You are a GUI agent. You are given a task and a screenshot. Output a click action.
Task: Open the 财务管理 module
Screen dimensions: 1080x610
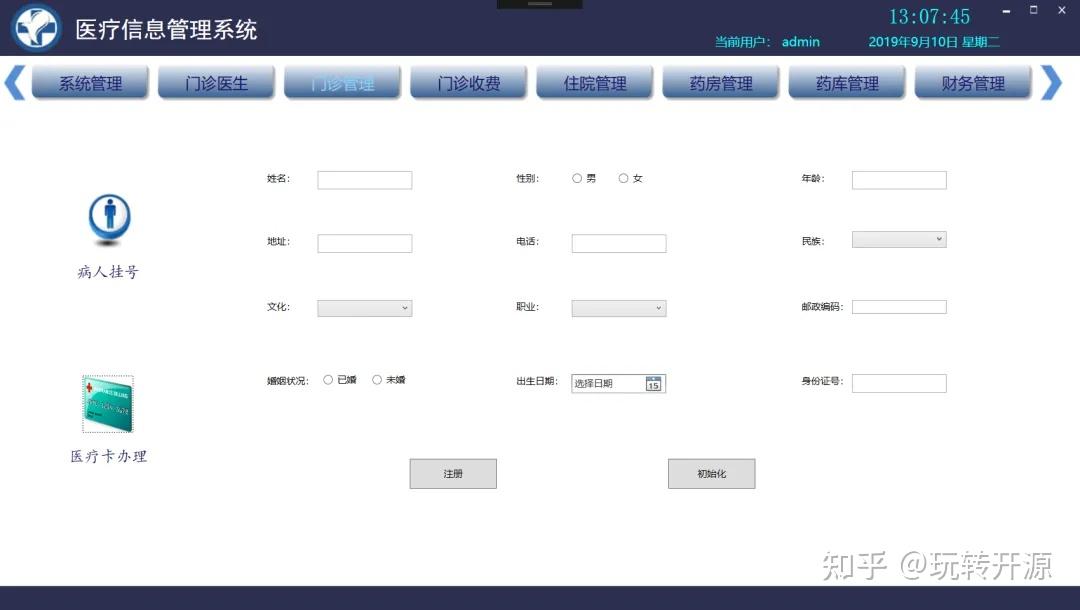(974, 82)
